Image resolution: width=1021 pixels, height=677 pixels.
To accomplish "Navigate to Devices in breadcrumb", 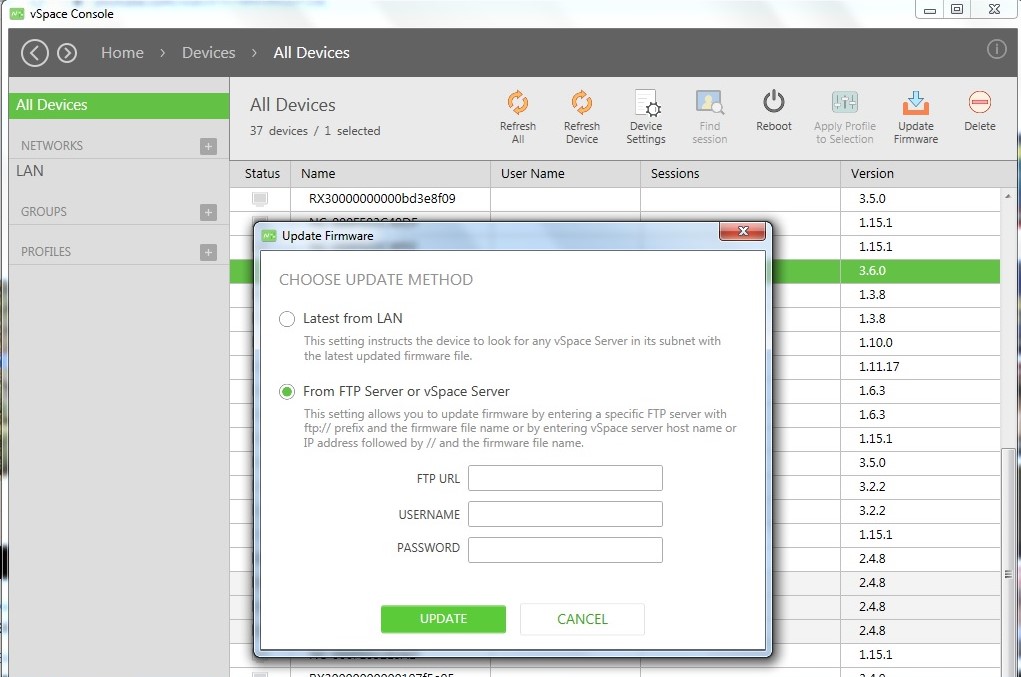I will pyautogui.click(x=208, y=53).
